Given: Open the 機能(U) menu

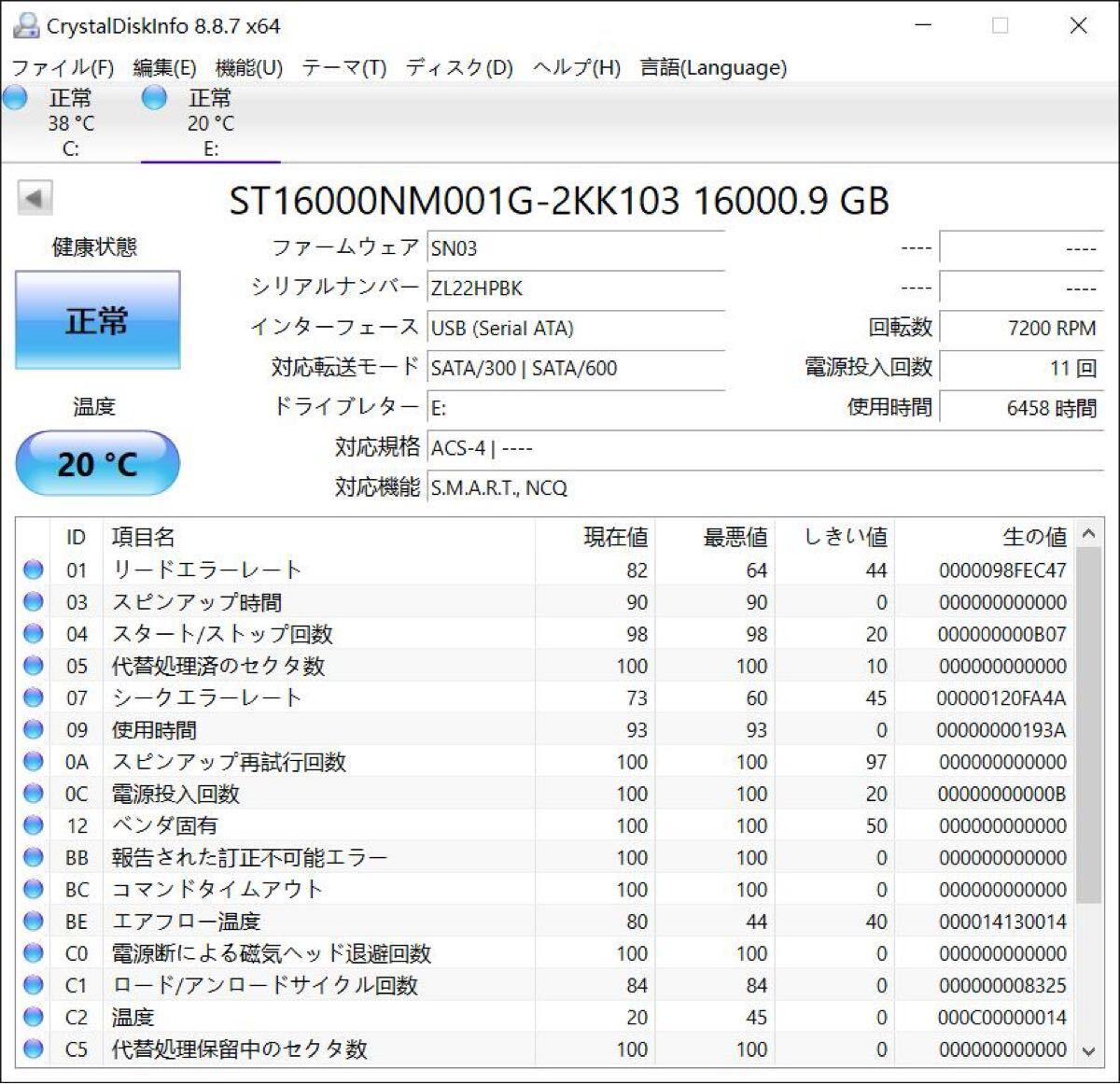Looking at the screenshot, I should [248, 67].
